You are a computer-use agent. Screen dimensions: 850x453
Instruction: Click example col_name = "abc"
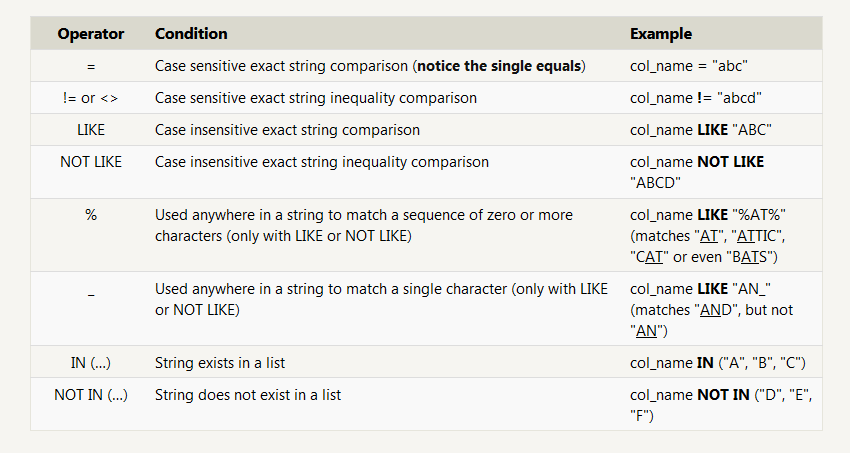[x=688, y=66]
